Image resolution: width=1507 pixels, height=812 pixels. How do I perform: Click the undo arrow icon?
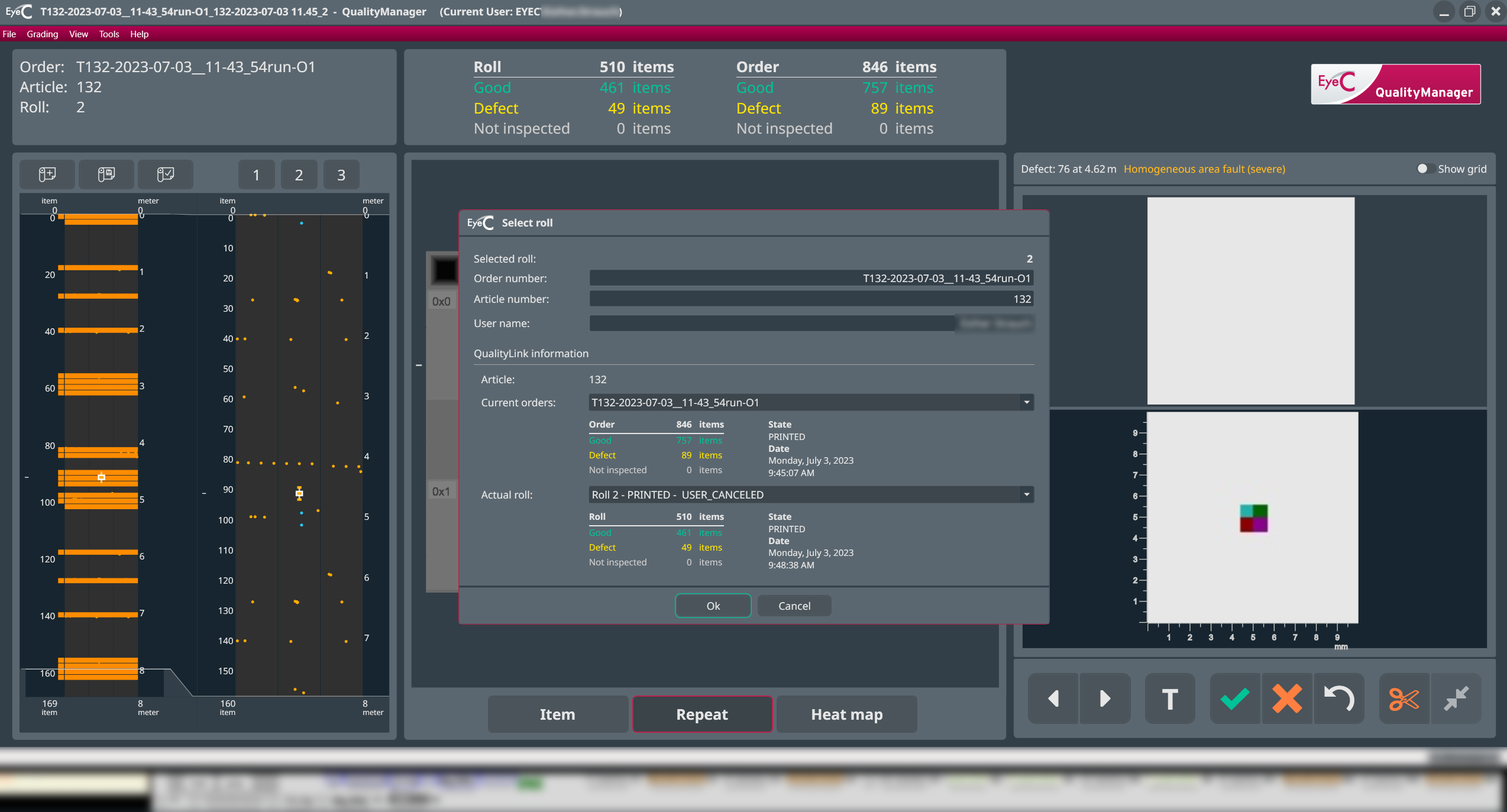point(1339,698)
